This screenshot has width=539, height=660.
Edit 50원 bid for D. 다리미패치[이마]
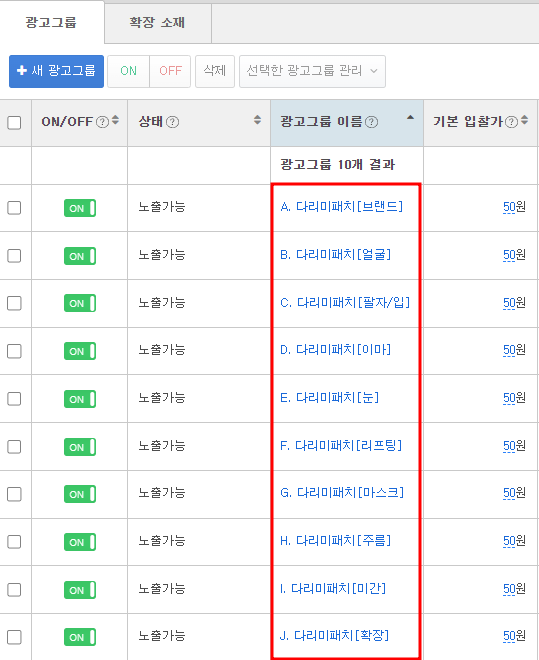tap(514, 350)
